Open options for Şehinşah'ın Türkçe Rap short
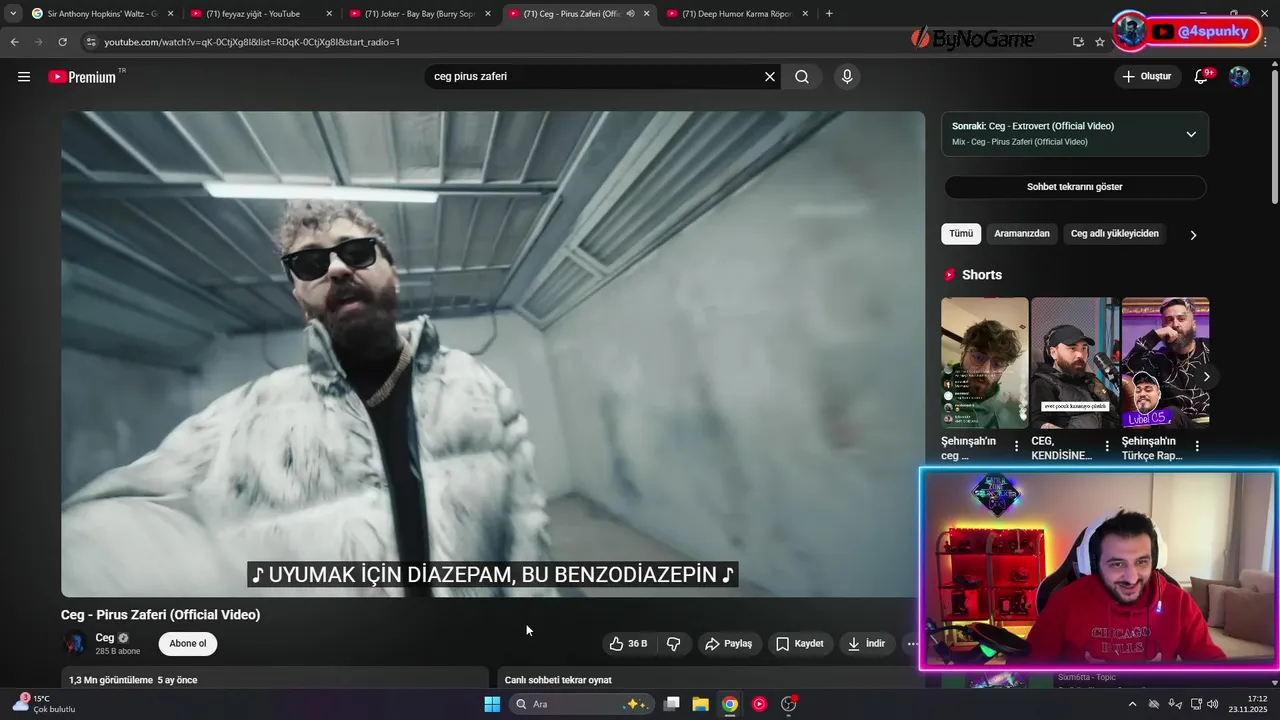The image size is (1280, 720). pyautogui.click(x=1197, y=446)
